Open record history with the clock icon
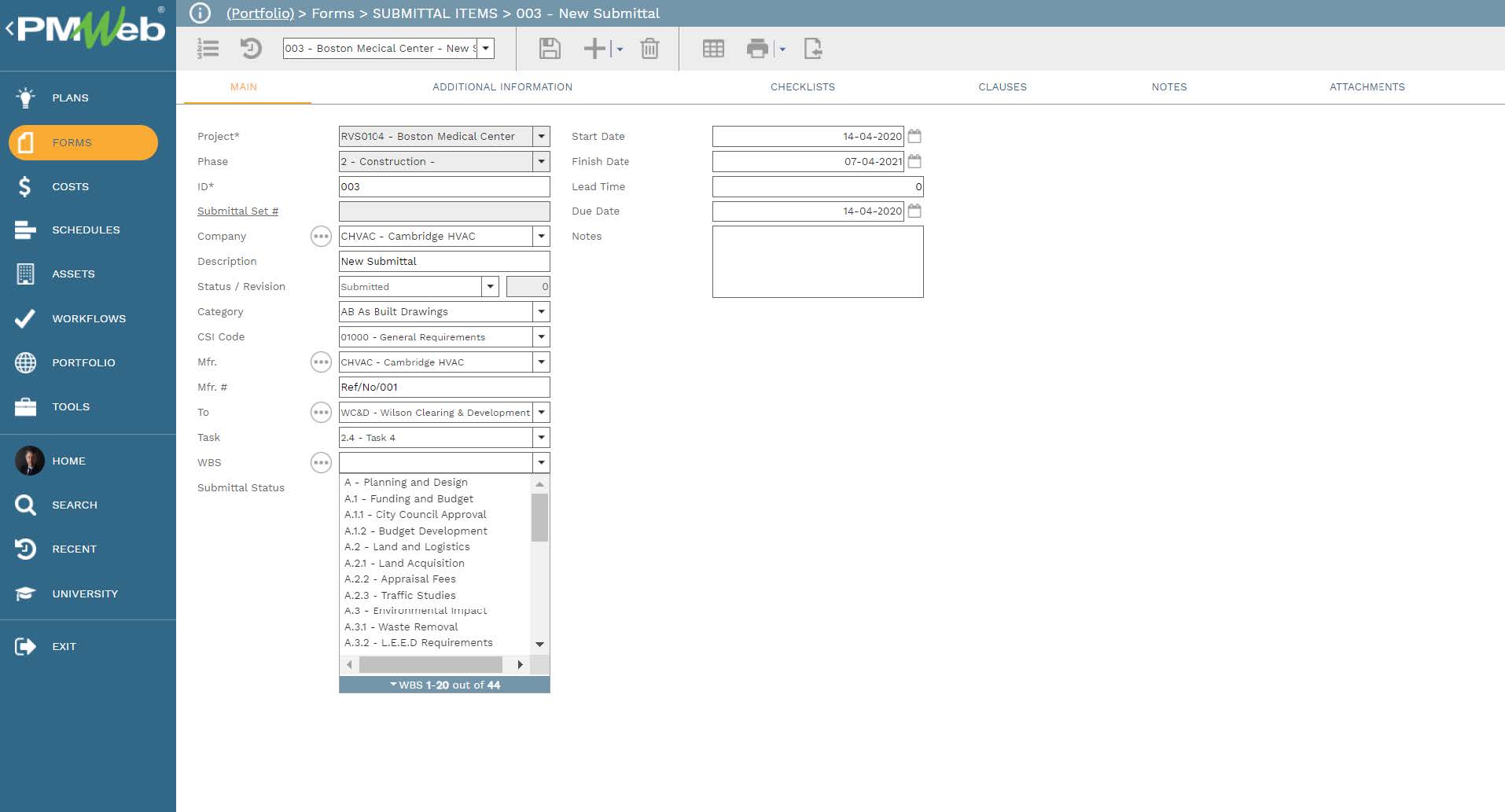 pyautogui.click(x=251, y=49)
